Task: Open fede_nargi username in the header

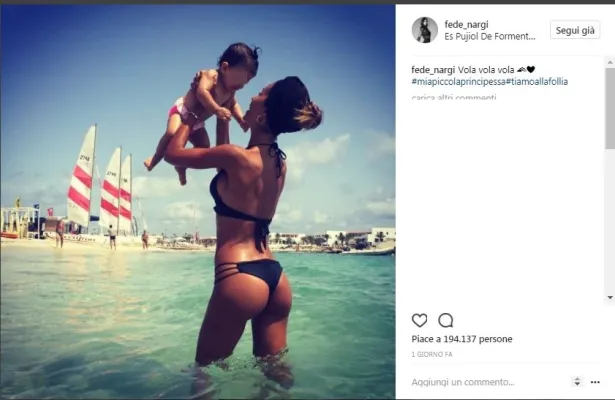Action: click(466, 24)
